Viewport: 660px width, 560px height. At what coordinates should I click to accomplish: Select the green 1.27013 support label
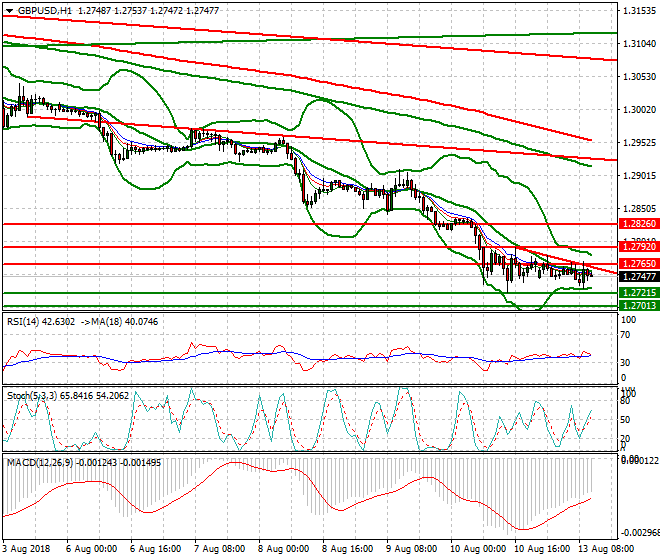pyautogui.click(x=637, y=305)
